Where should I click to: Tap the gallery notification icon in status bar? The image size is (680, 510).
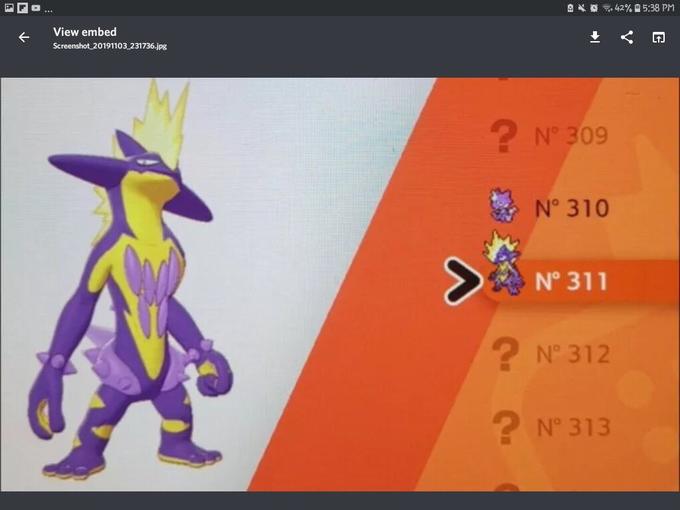[9, 8]
